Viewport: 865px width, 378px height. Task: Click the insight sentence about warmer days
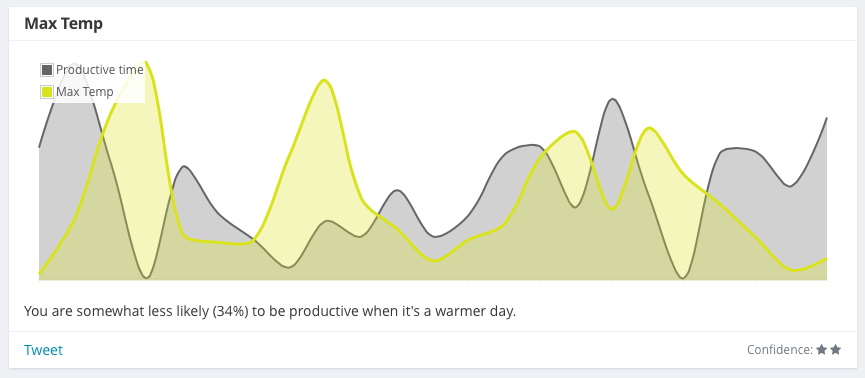(x=270, y=311)
